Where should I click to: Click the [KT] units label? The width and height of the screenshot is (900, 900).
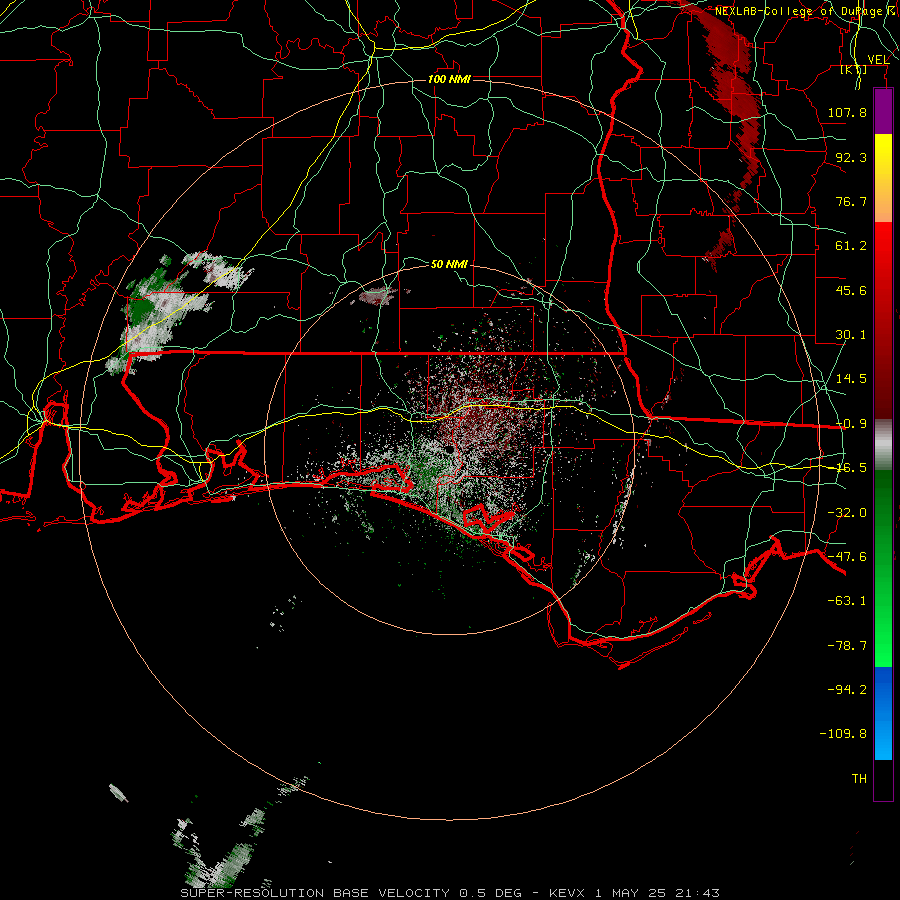(x=854, y=69)
